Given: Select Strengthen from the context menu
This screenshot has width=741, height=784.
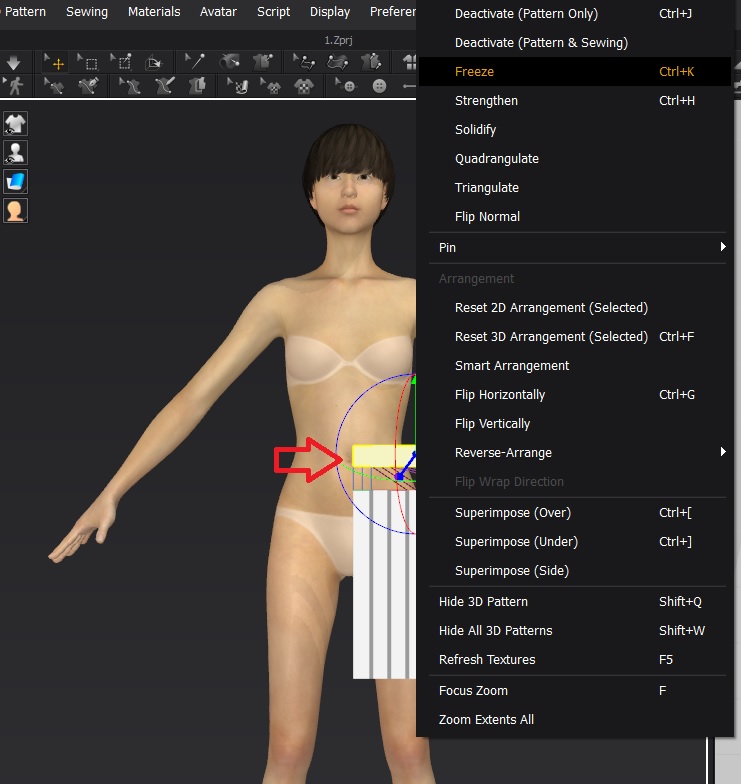Looking at the screenshot, I should (574, 100).
